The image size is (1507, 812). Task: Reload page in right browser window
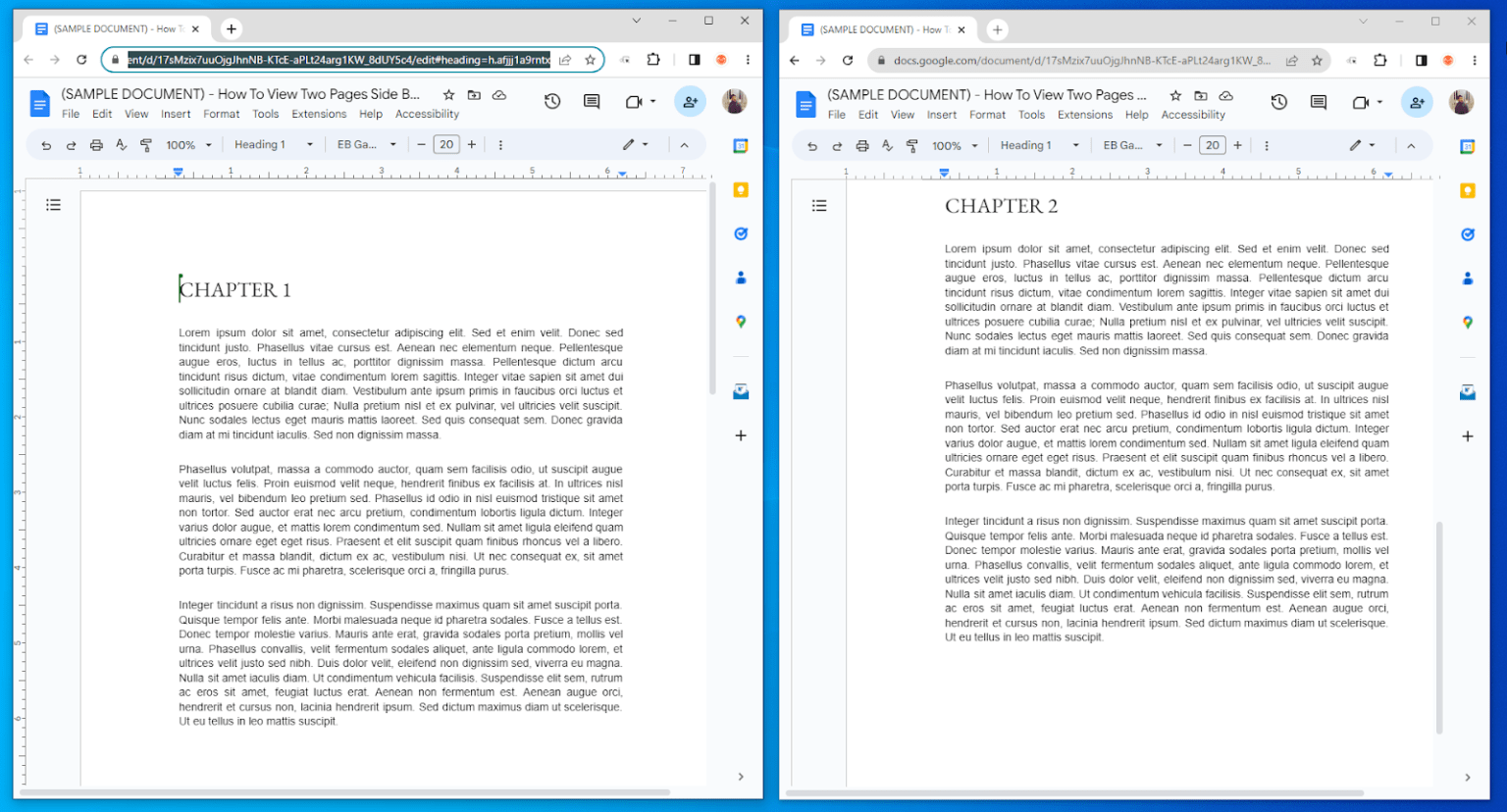[x=848, y=61]
